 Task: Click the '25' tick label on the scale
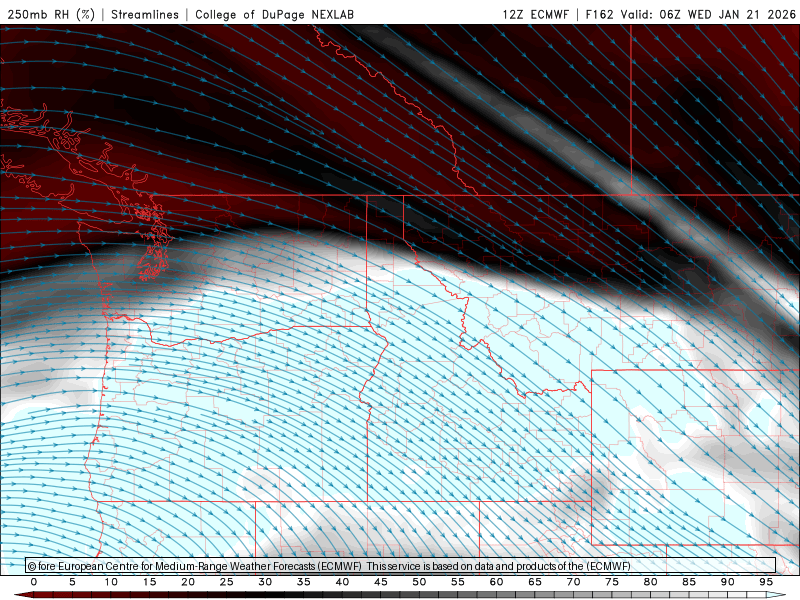point(227,582)
